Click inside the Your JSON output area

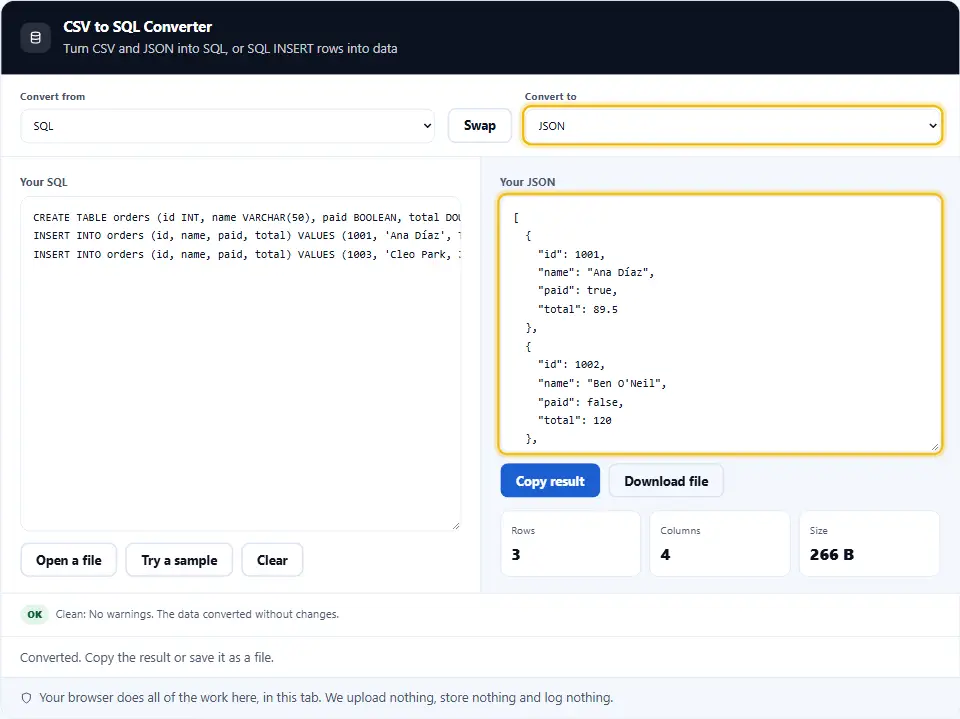point(720,325)
